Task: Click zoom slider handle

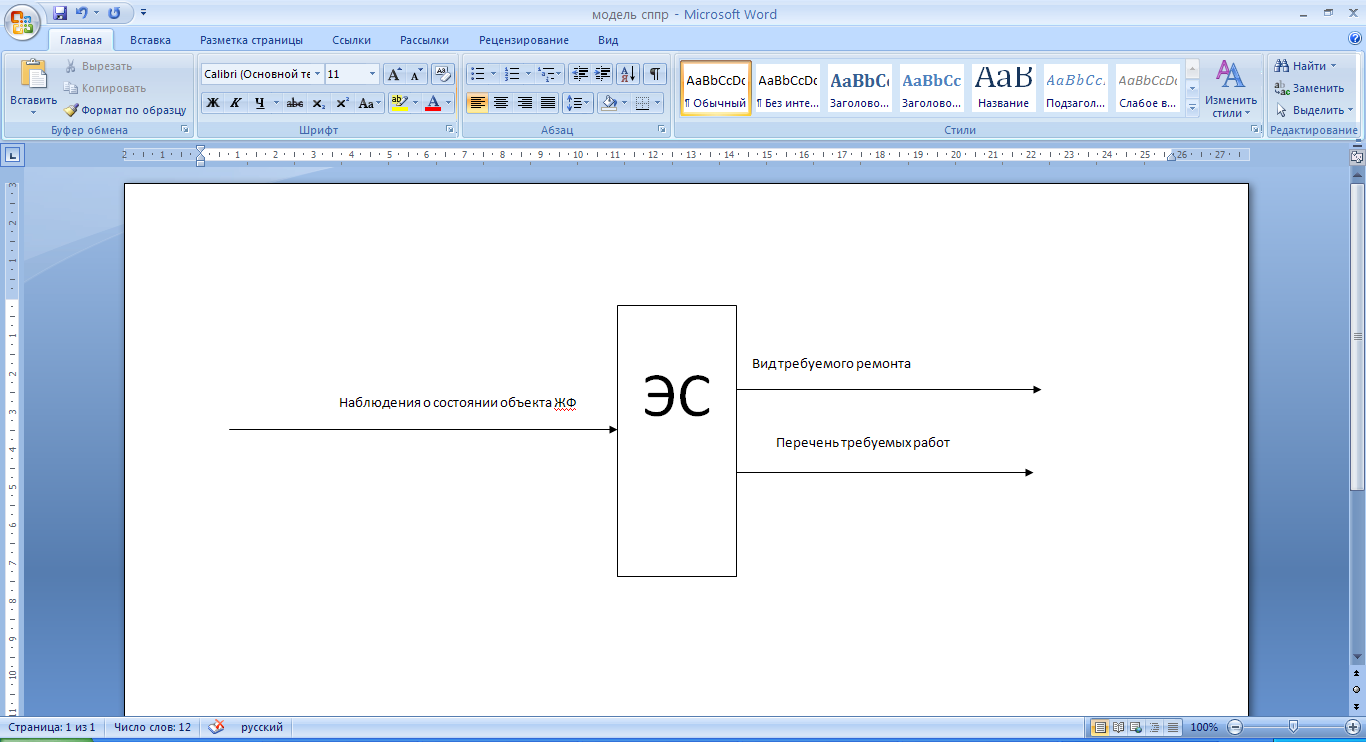Action: point(1293,727)
